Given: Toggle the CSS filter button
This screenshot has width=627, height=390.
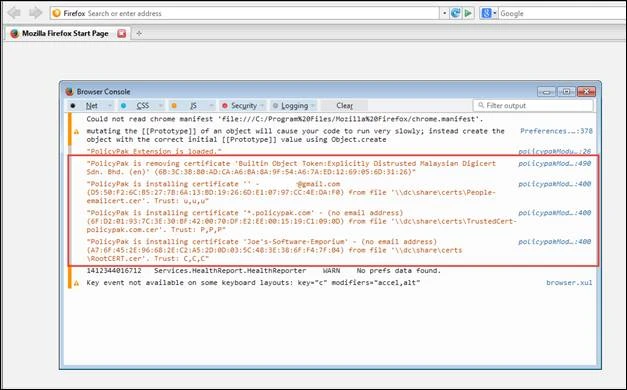Looking at the screenshot, I should click(x=142, y=106).
